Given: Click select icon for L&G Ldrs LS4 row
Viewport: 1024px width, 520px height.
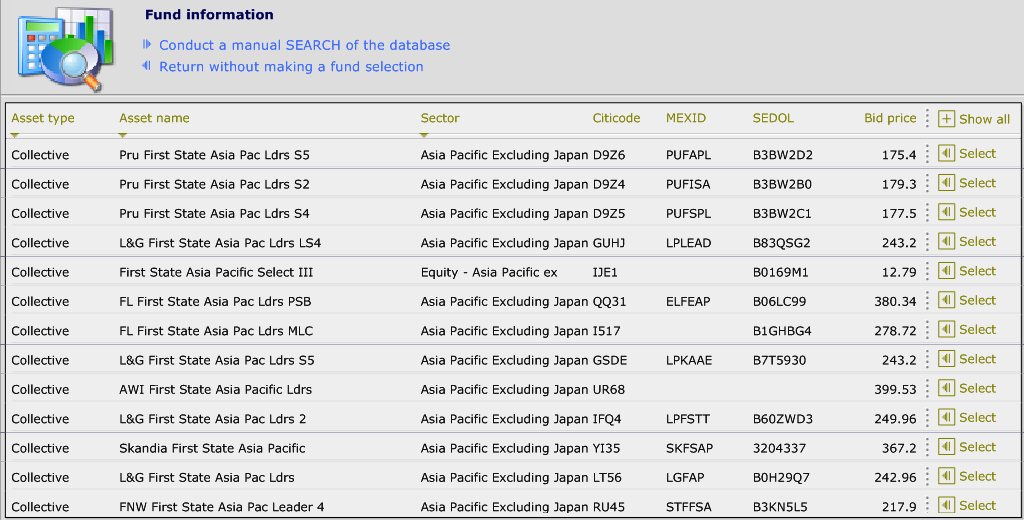Looking at the screenshot, I should pos(946,242).
